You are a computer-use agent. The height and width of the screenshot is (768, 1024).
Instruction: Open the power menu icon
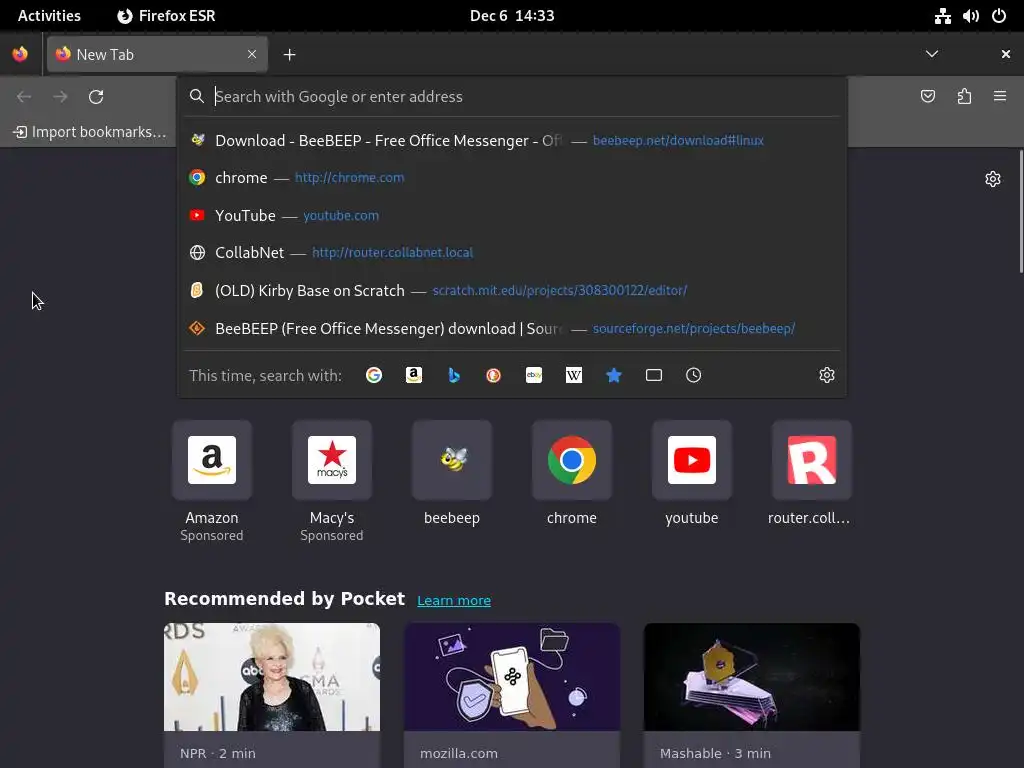coord(999,16)
